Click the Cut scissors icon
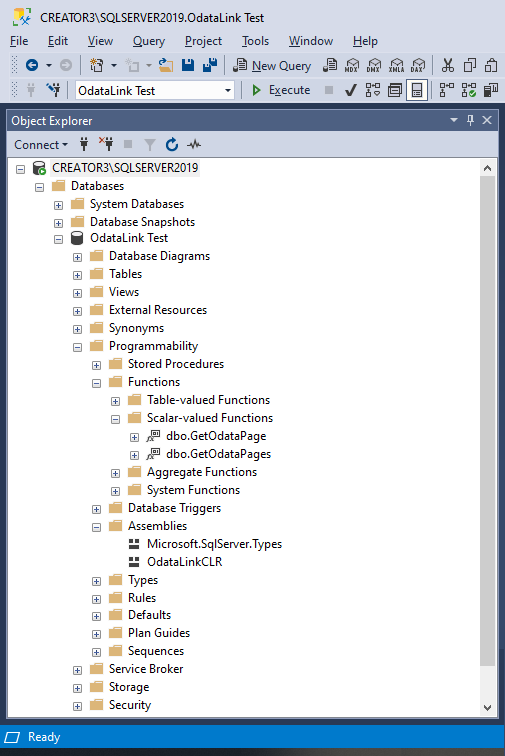This screenshot has height=756, width=505. [x=448, y=65]
